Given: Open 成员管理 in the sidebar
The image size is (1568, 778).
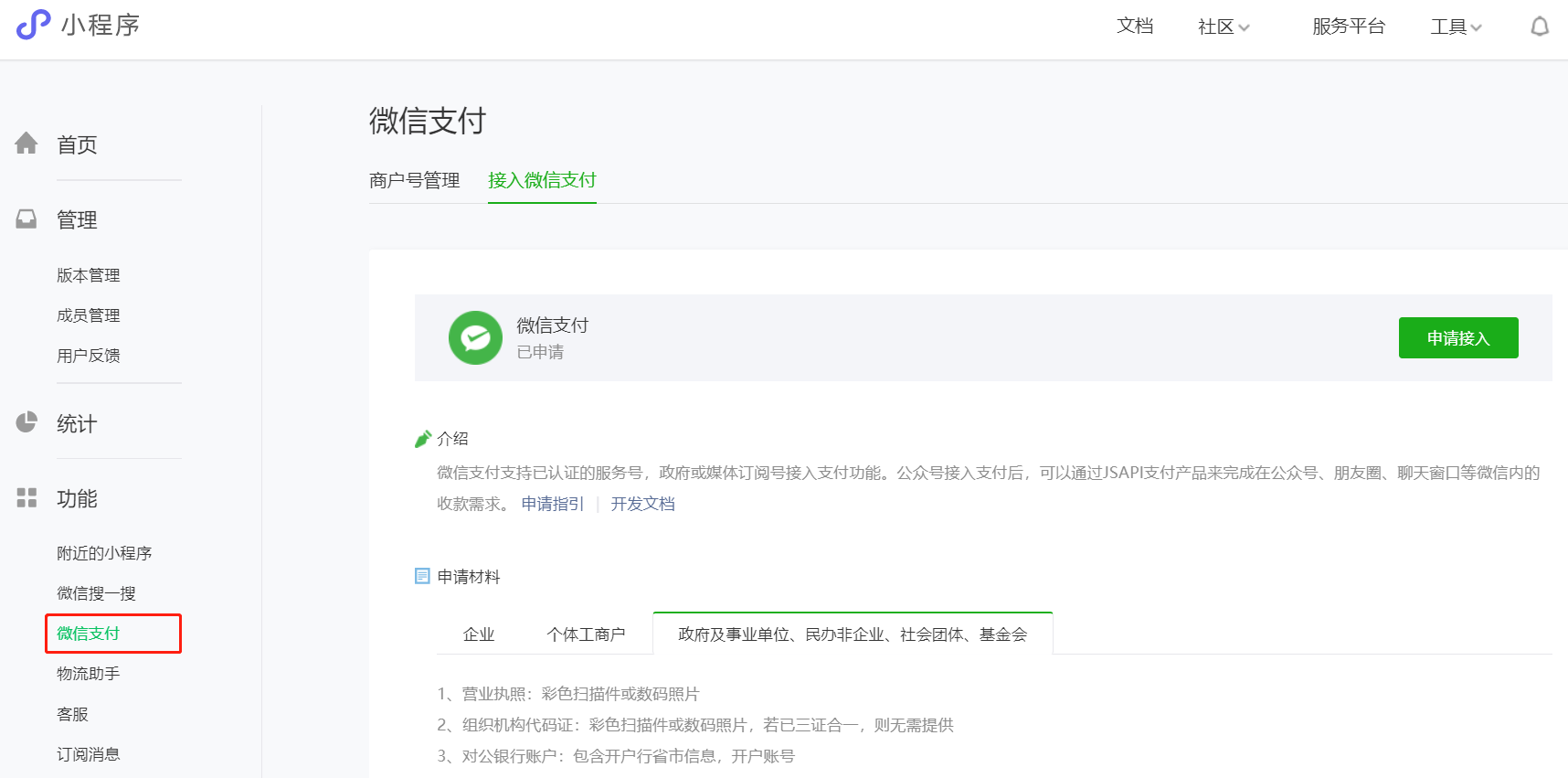Looking at the screenshot, I should pyautogui.click(x=89, y=315).
